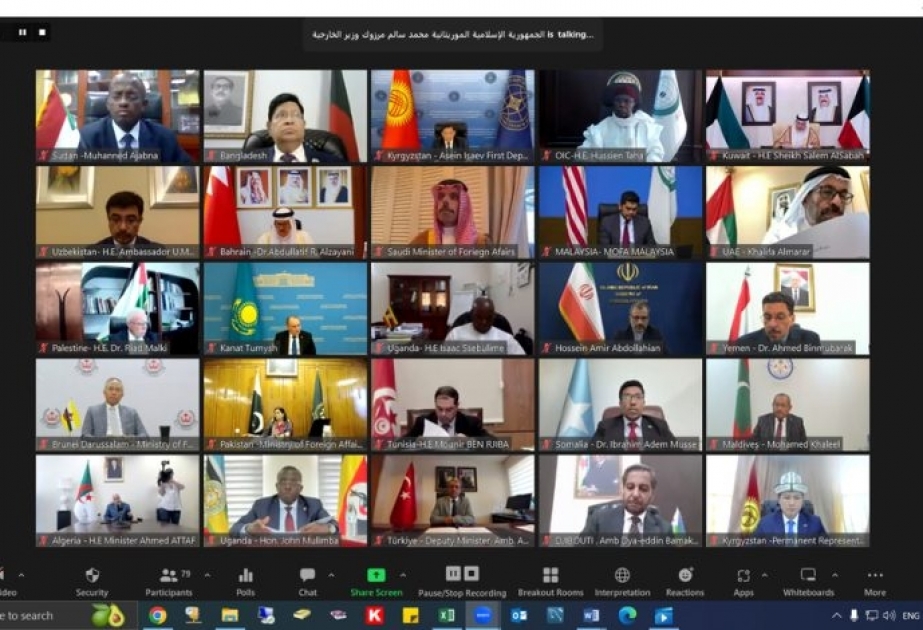Open the Interpretation globe
Viewport: 923px width, 630px height.
(622, 582)
